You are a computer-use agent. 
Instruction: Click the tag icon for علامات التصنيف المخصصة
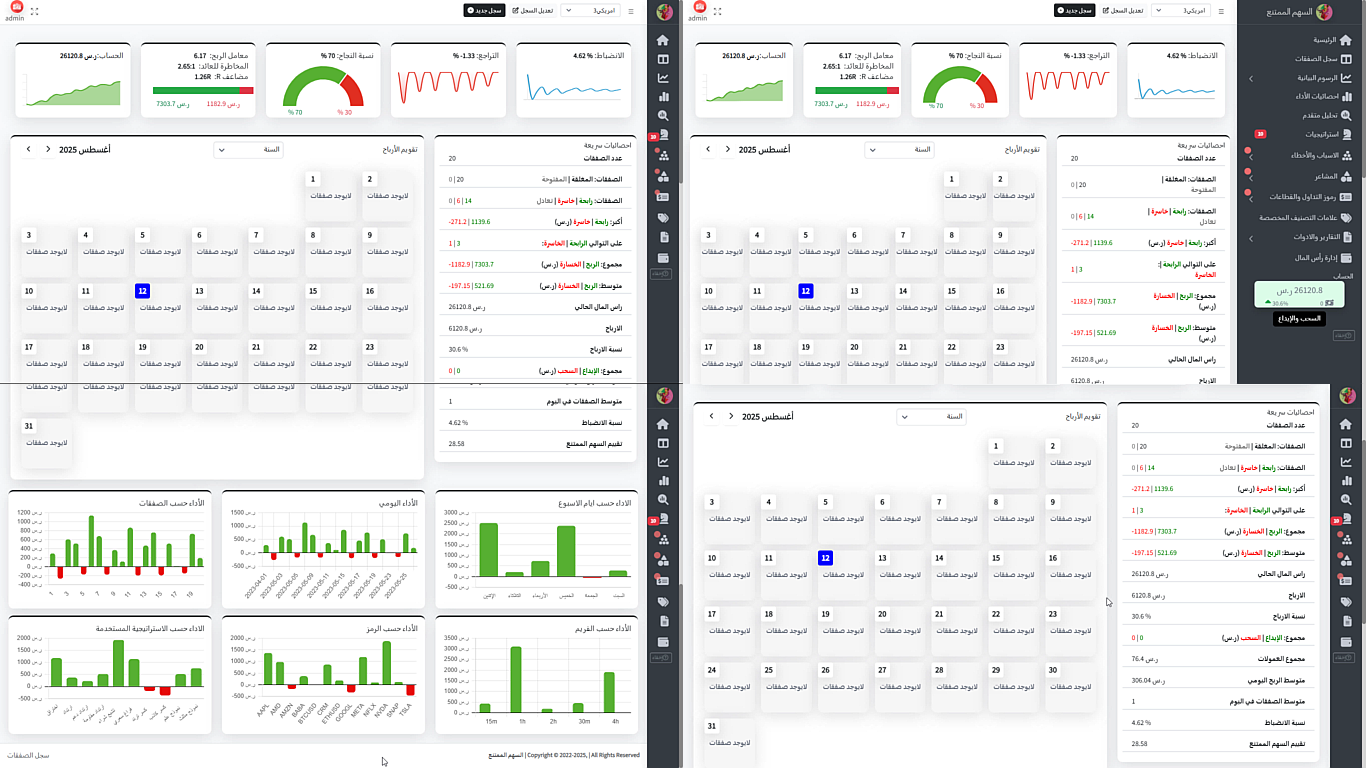pyautogui.click(x=1345, y=217)
